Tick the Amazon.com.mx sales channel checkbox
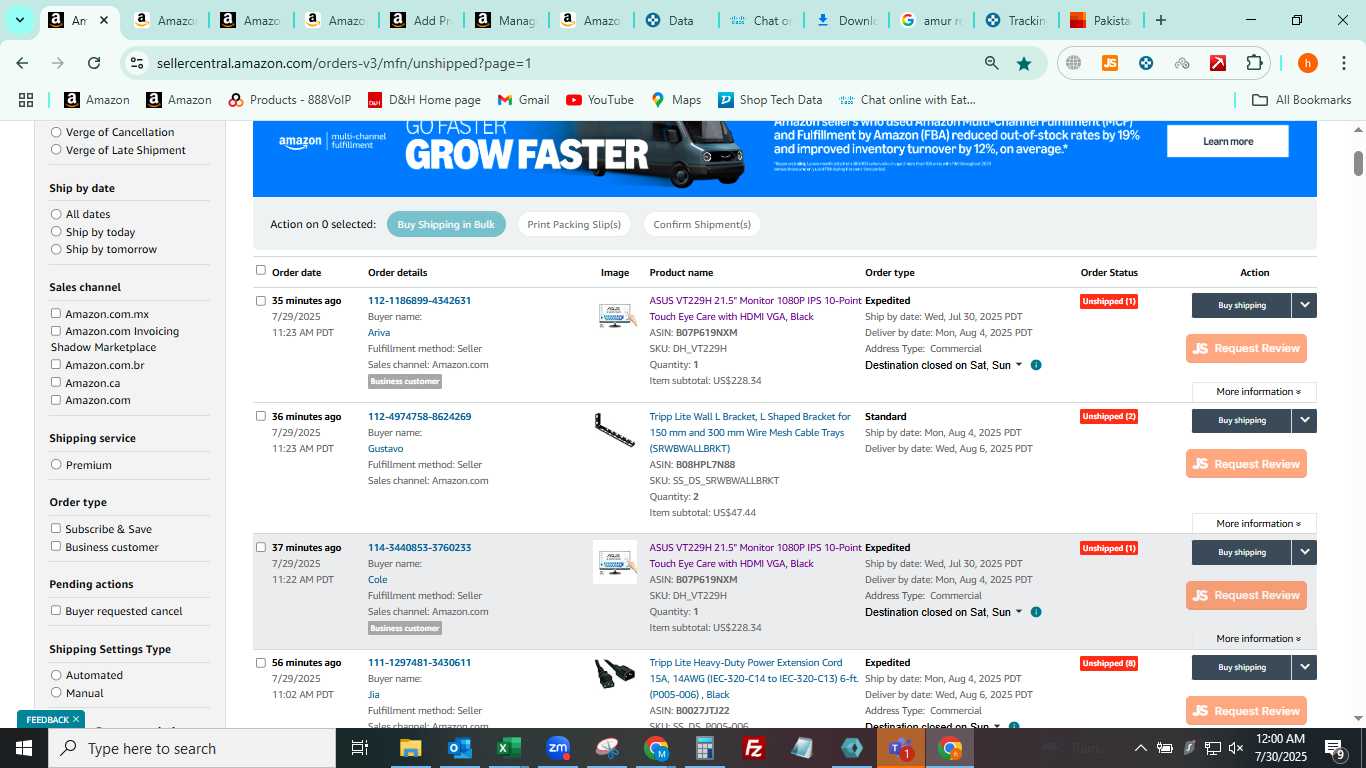Image resolution: width=1366 pixels, height=768 pixels. tap(56, 313)
